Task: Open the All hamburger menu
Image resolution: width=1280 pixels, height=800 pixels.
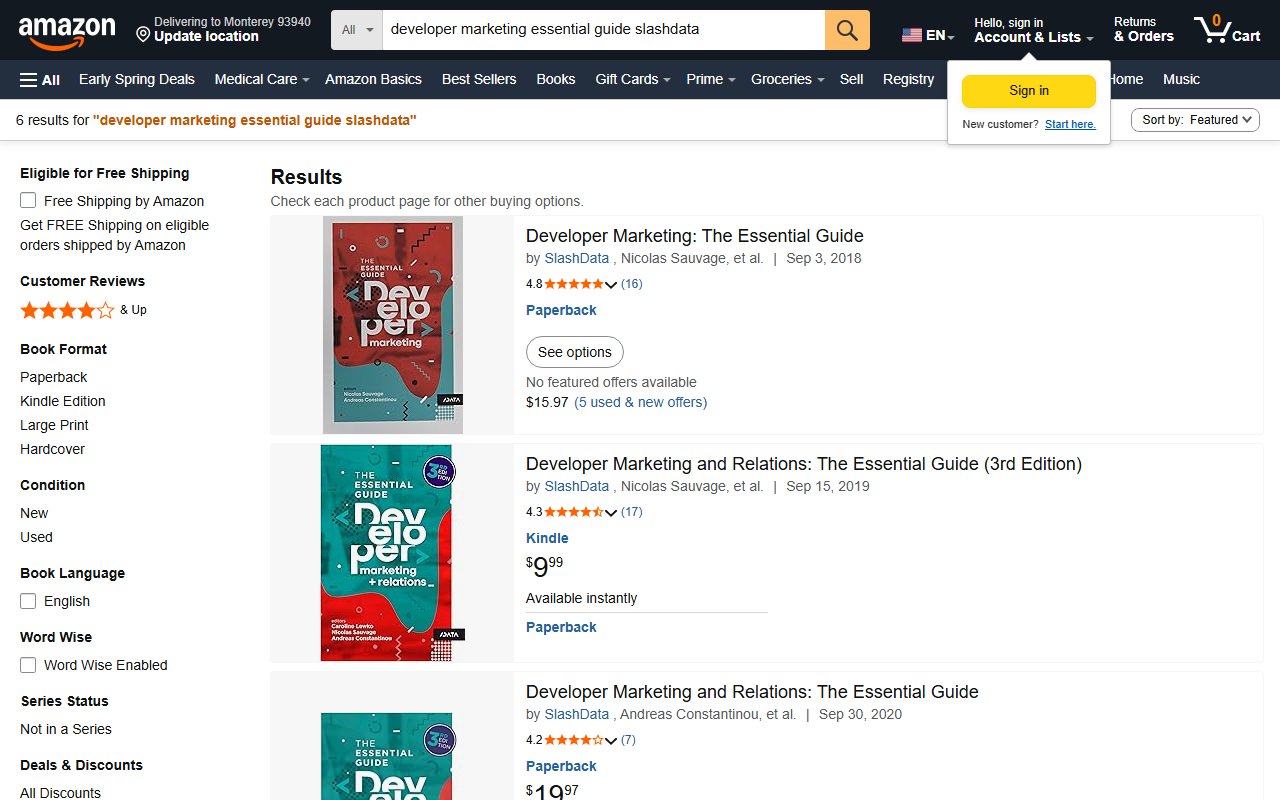Action: point(39,79)
